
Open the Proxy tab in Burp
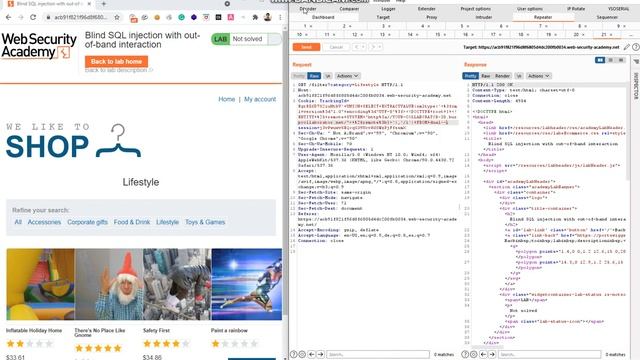[x=431, y=17]
